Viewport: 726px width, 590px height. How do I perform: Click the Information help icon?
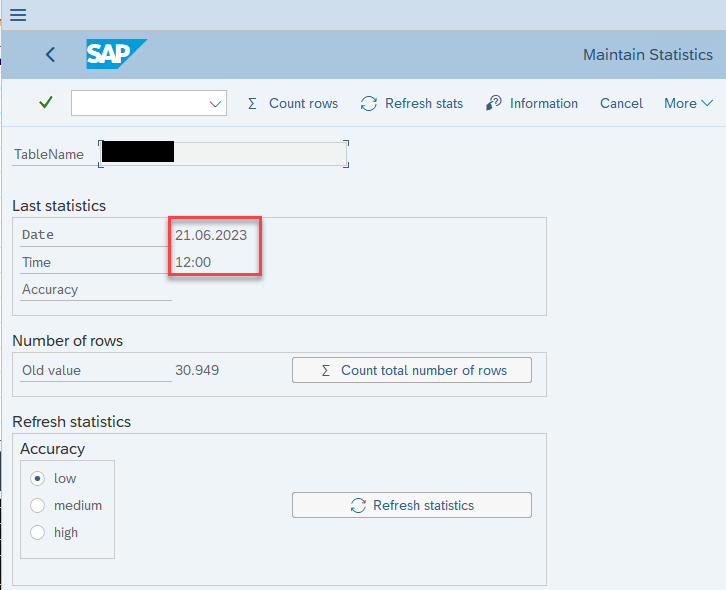pos(494,103)
